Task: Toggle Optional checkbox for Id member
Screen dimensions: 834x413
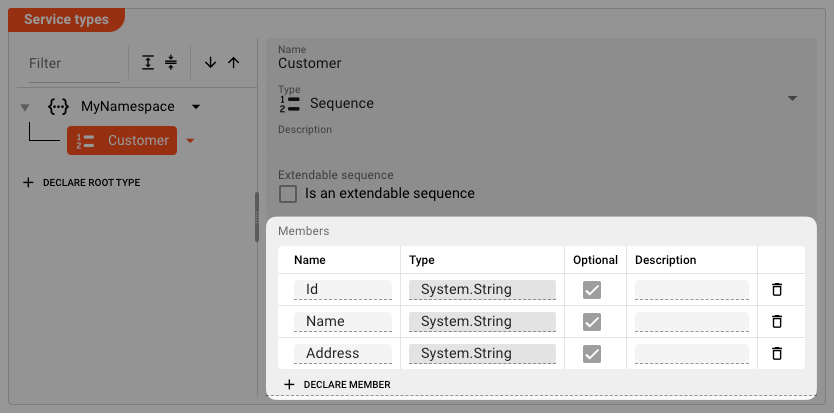Action: pyautogui.click(x=592, y=290)
